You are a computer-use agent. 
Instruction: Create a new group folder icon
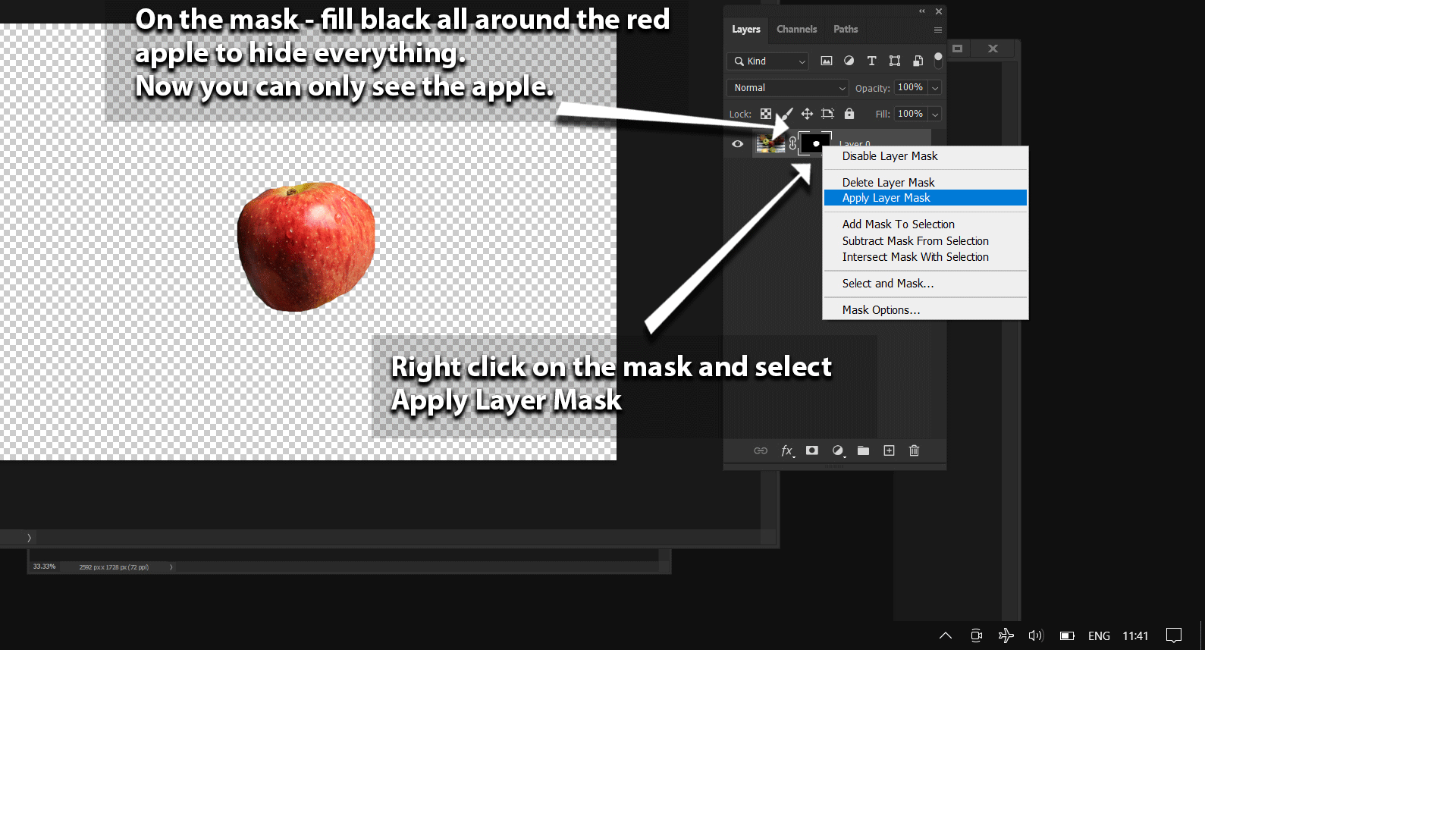click(x=863, y=450)
